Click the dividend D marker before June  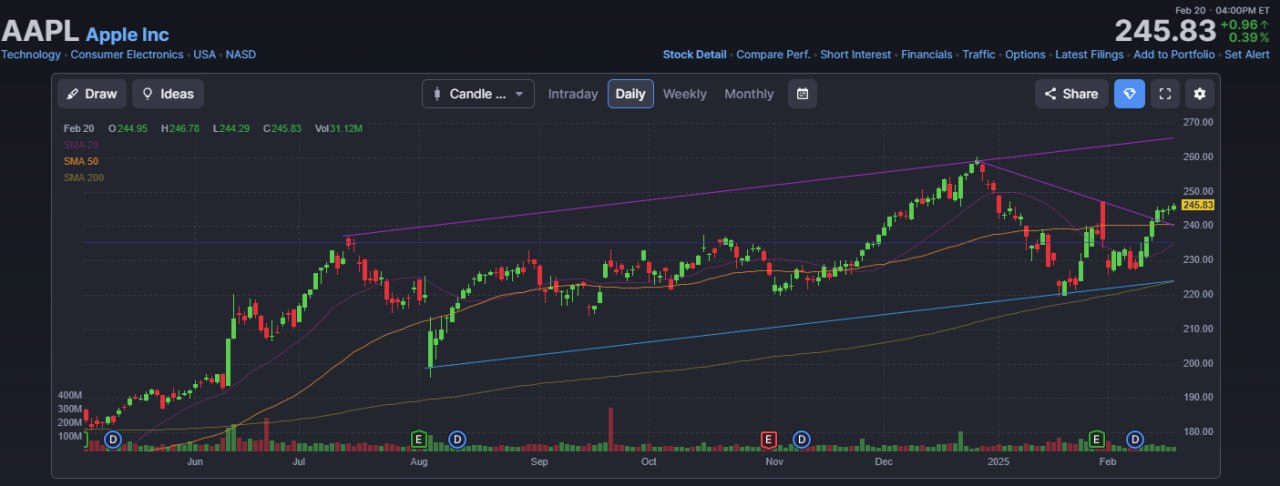coord(113,439)
